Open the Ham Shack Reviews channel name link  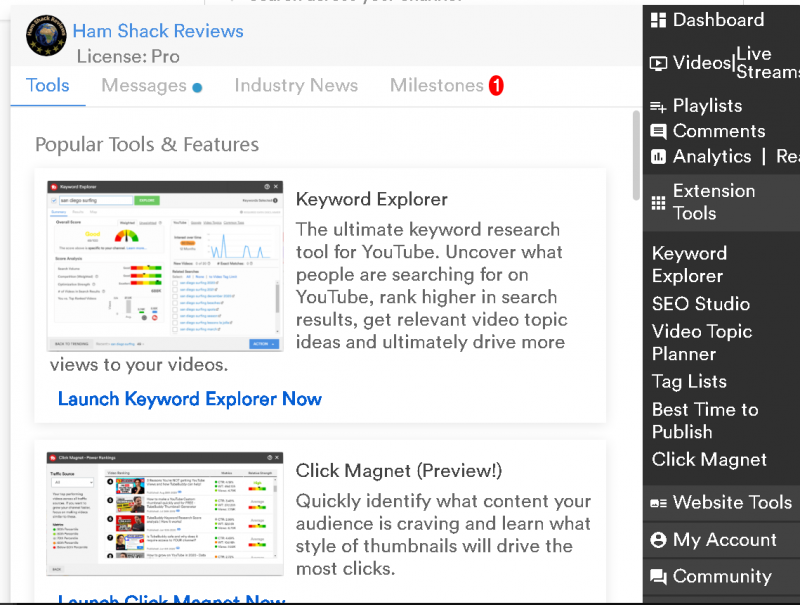tap(158, 31)
